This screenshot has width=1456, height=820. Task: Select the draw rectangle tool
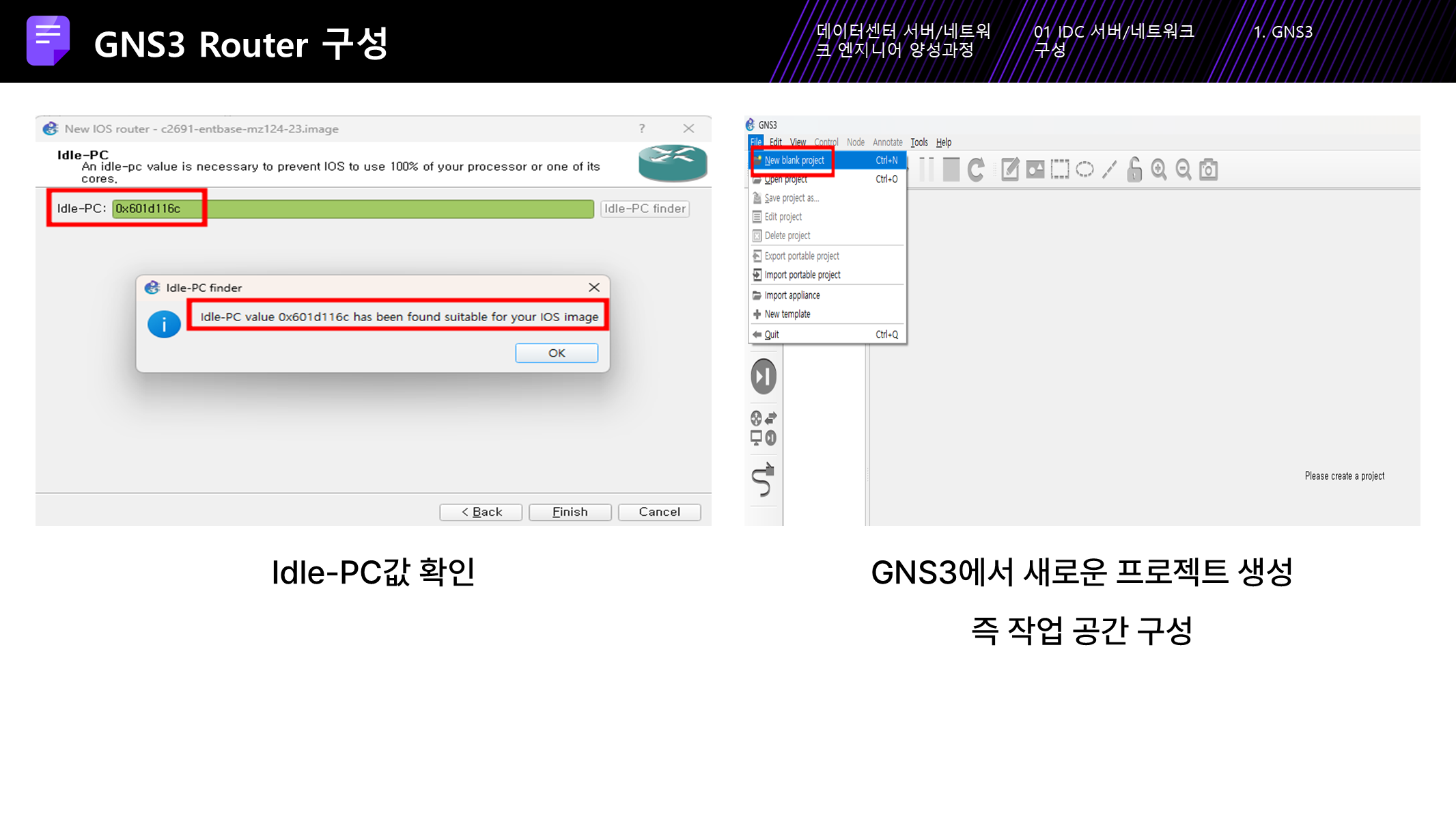pyautogui.click(x=1060, y=169)
